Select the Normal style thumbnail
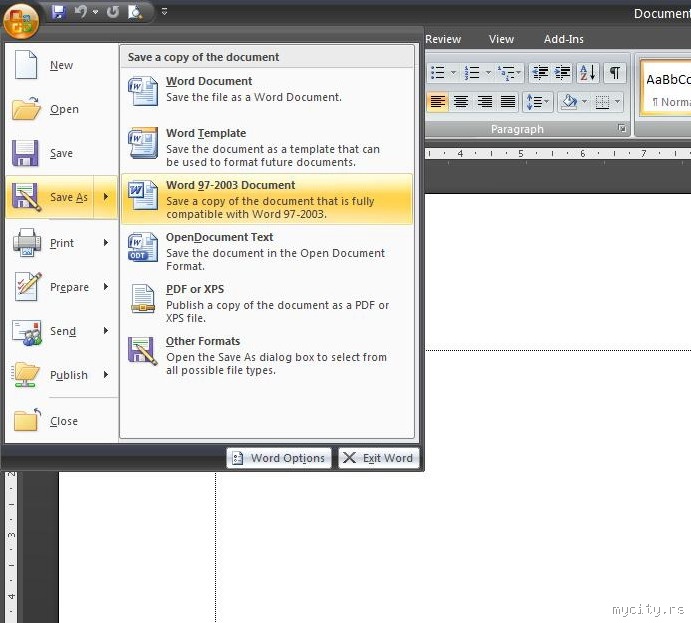Image resolution: width=691 pixels, height=623 pixels. coord(666,89)
